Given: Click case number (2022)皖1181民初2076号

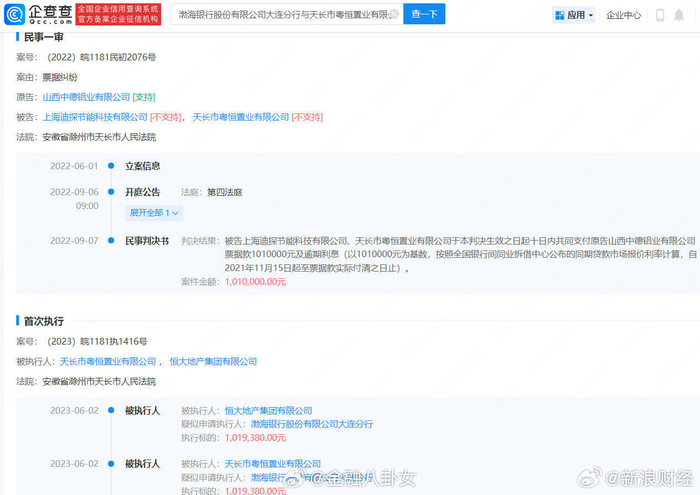Looking at the screenshot, I should (x=102, y=57).
